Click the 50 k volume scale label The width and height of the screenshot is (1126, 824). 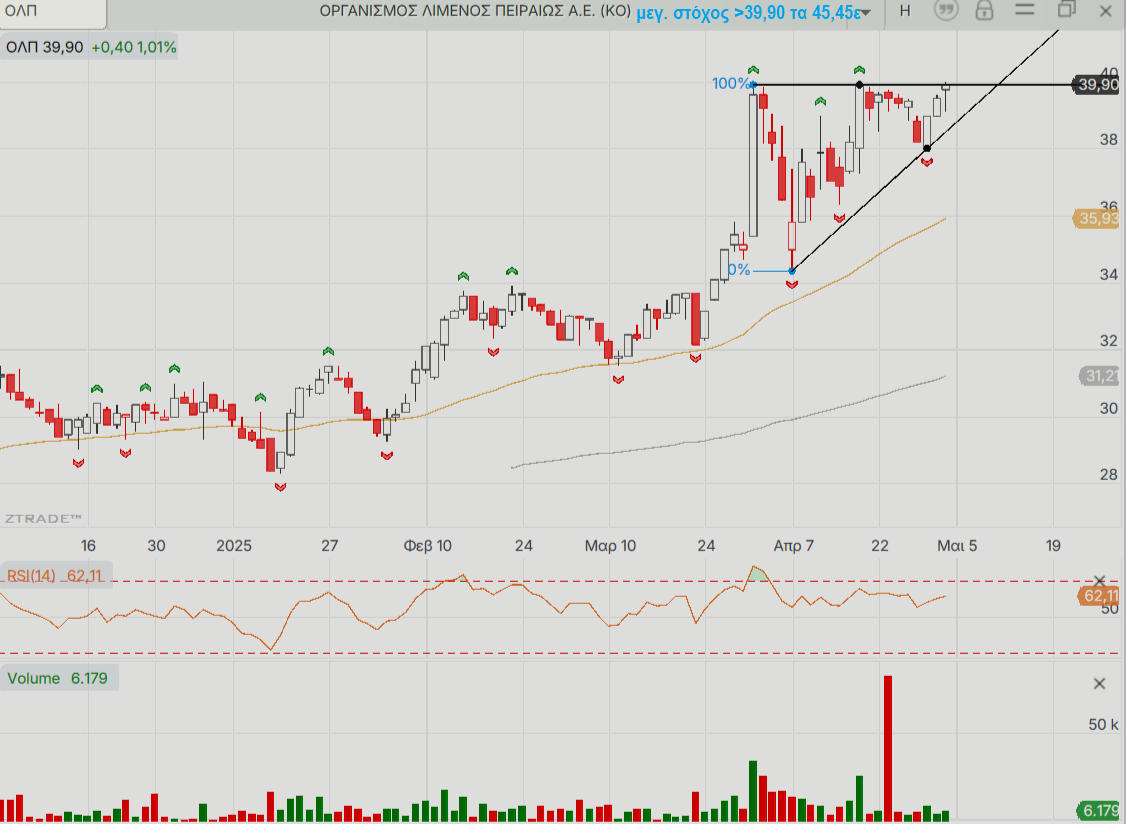pos(1103,724)
